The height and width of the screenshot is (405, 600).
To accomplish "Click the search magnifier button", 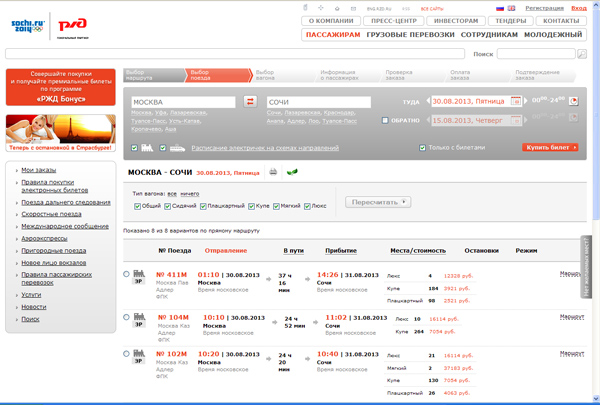I will point(582,54).
